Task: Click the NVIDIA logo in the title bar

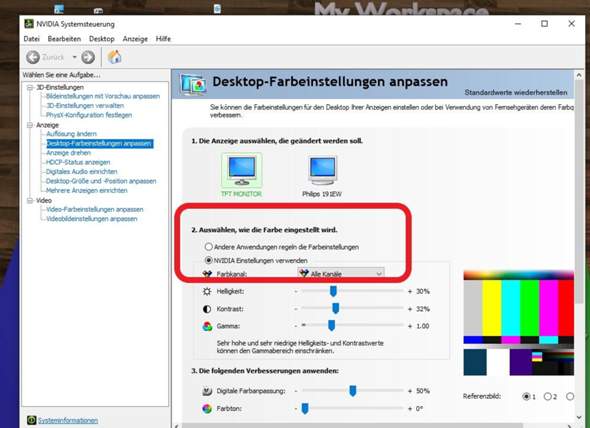Action: (29, 24)
